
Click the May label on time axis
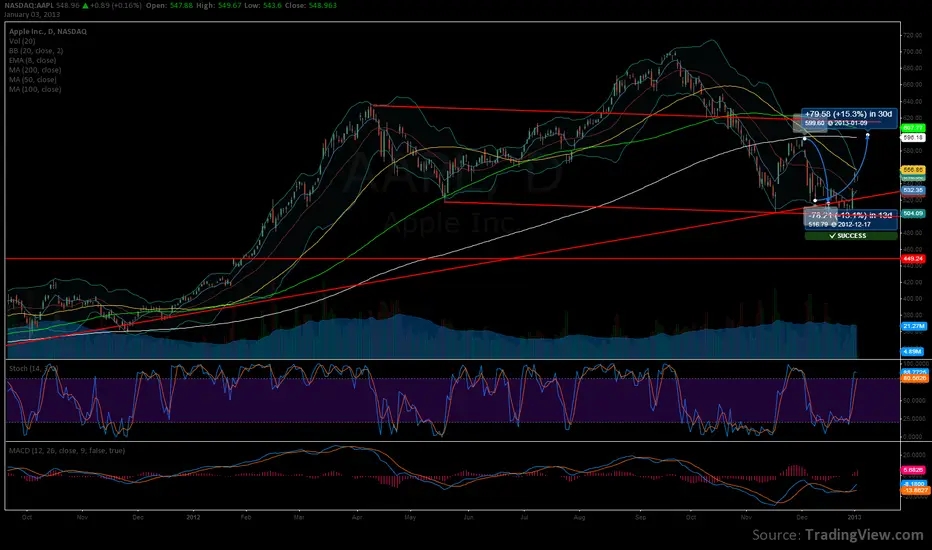[x=410, y=517]
